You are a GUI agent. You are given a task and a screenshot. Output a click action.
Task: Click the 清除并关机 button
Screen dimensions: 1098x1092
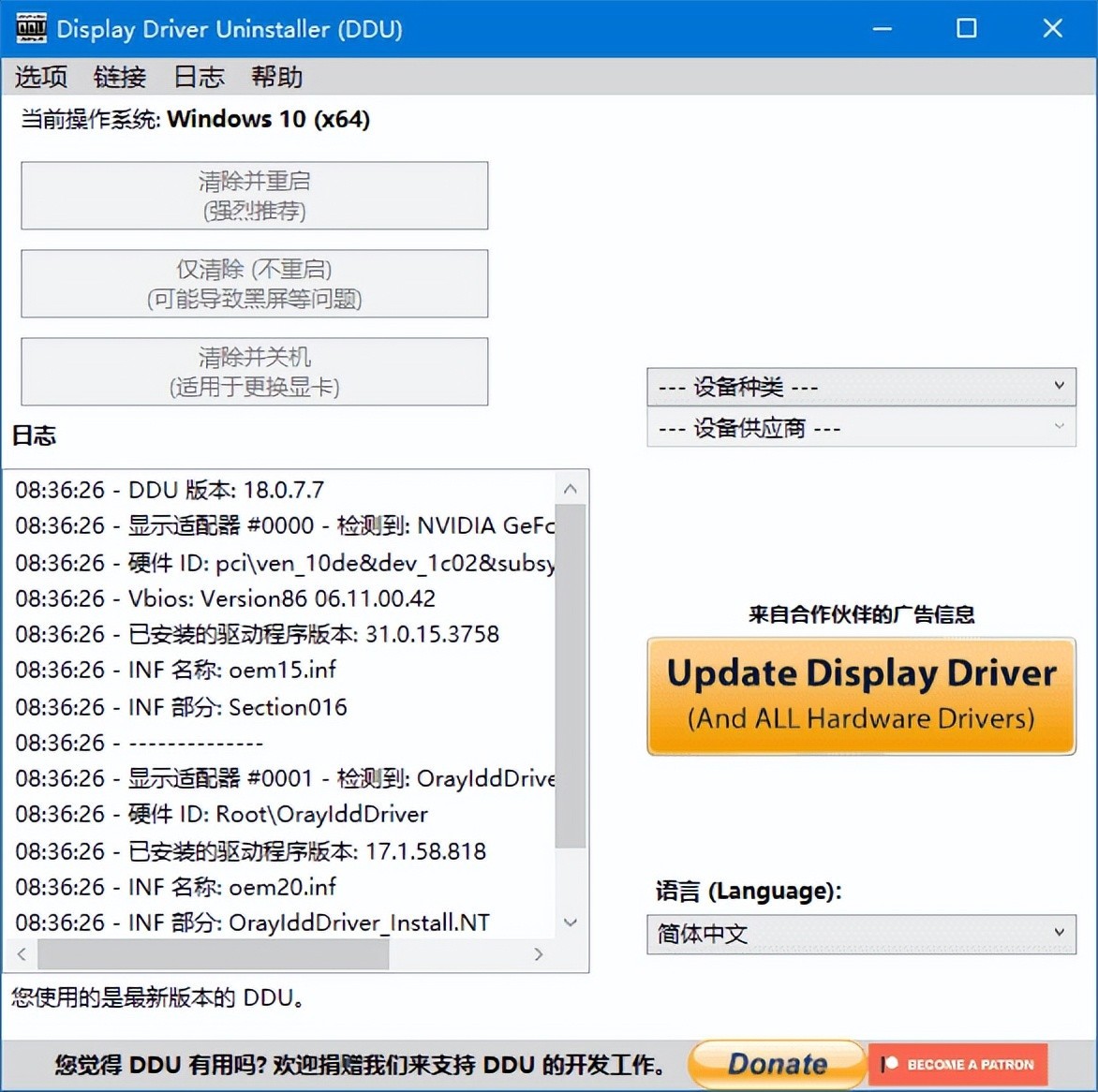(254, 371)
